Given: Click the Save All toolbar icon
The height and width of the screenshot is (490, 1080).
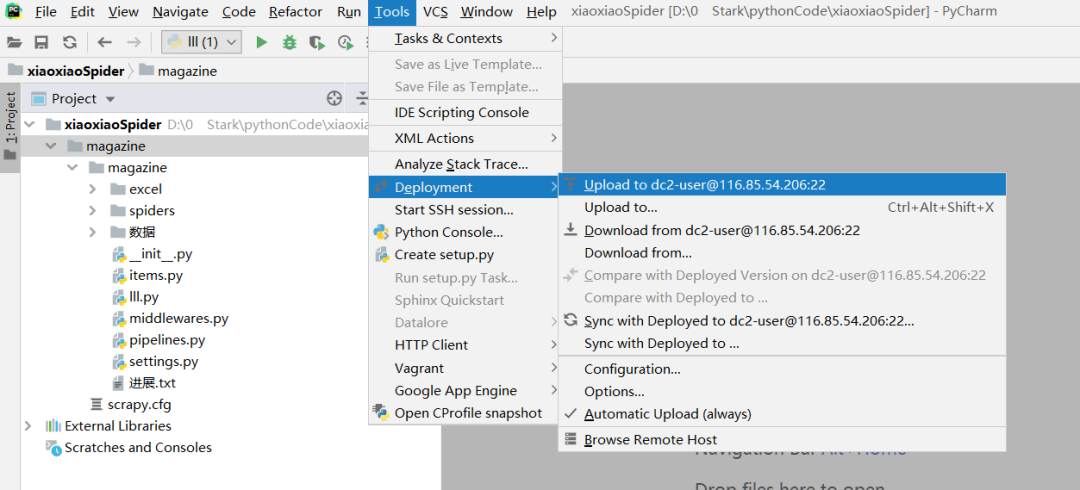Looking at the screenshot, I should click(x=41, y=42).
